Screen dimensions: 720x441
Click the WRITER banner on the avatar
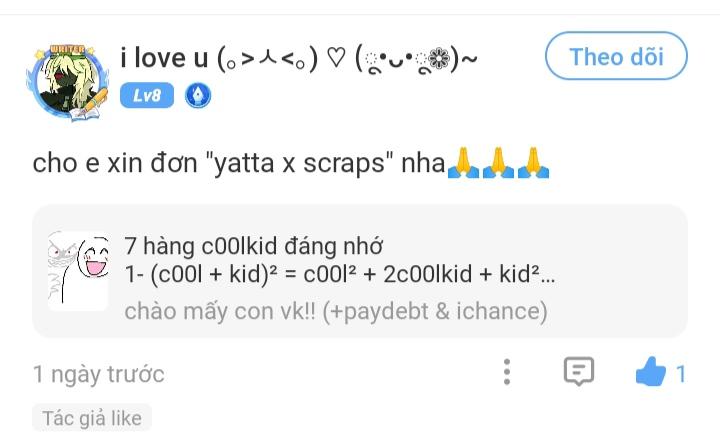66,49
